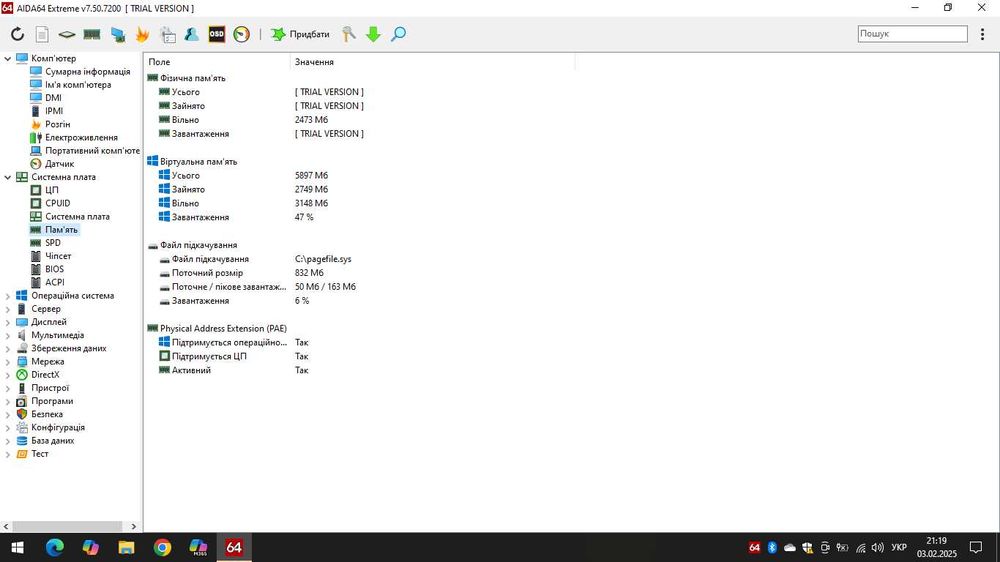Open the three-dot options menu
1000x562 pixels.
coord(982,34)
